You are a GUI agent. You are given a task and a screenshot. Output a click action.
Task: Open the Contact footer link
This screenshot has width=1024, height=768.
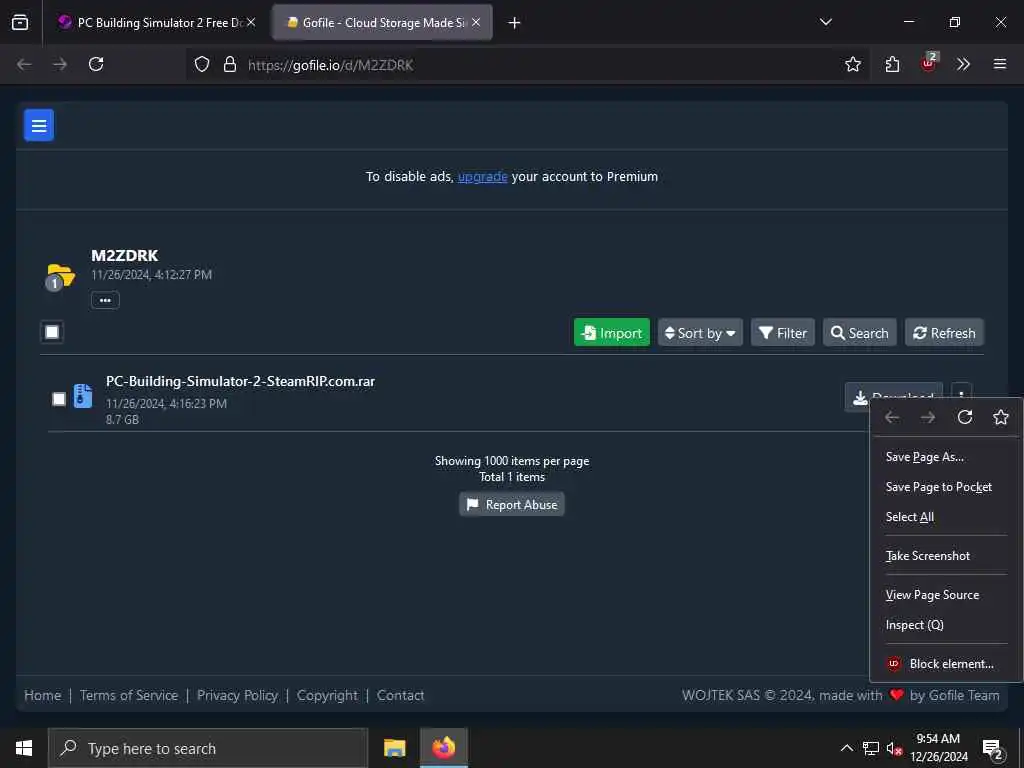pos(400,695)
